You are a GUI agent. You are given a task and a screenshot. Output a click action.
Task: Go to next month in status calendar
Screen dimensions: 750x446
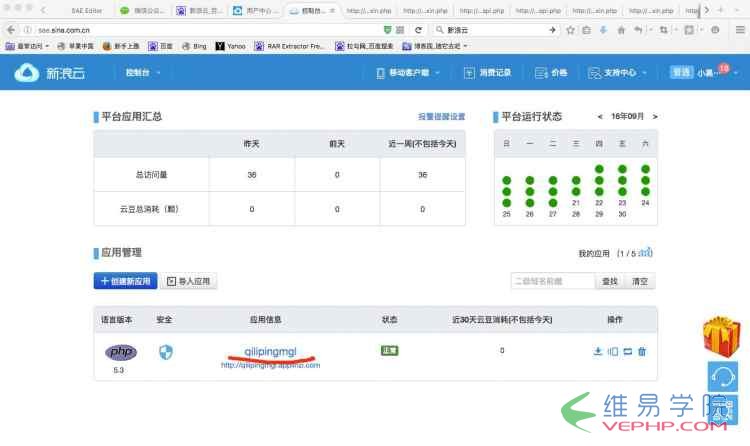tap(655, 116)
